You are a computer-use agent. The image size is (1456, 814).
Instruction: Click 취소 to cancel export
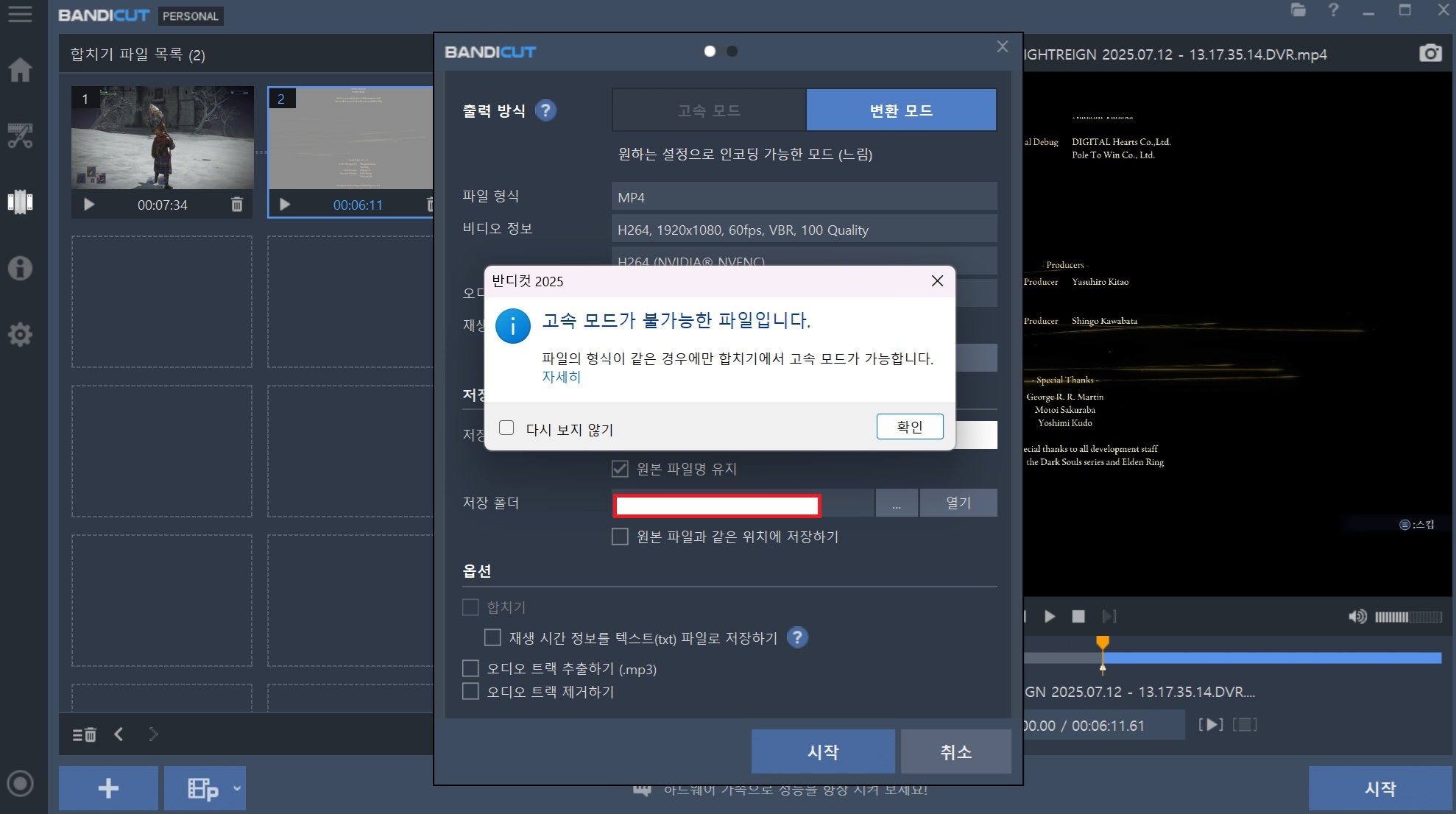pyautogui.click(x=955, y=751)
